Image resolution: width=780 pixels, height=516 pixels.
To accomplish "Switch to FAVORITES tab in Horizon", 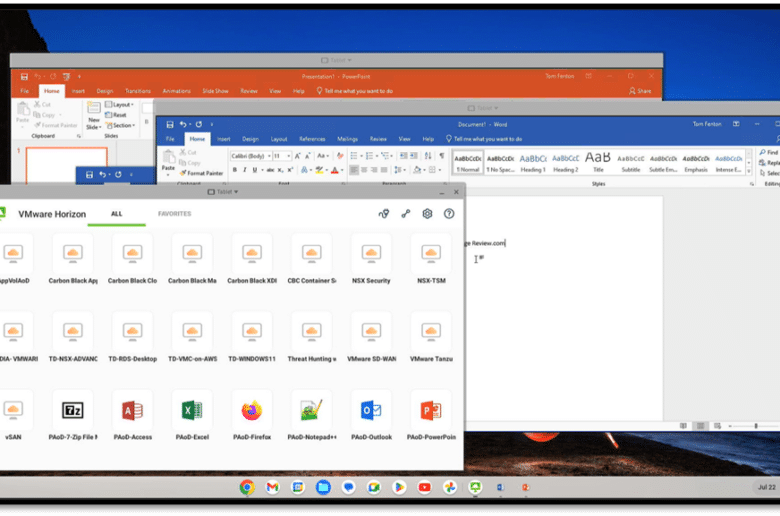I will pyautogui.click(x=175, y=213).
